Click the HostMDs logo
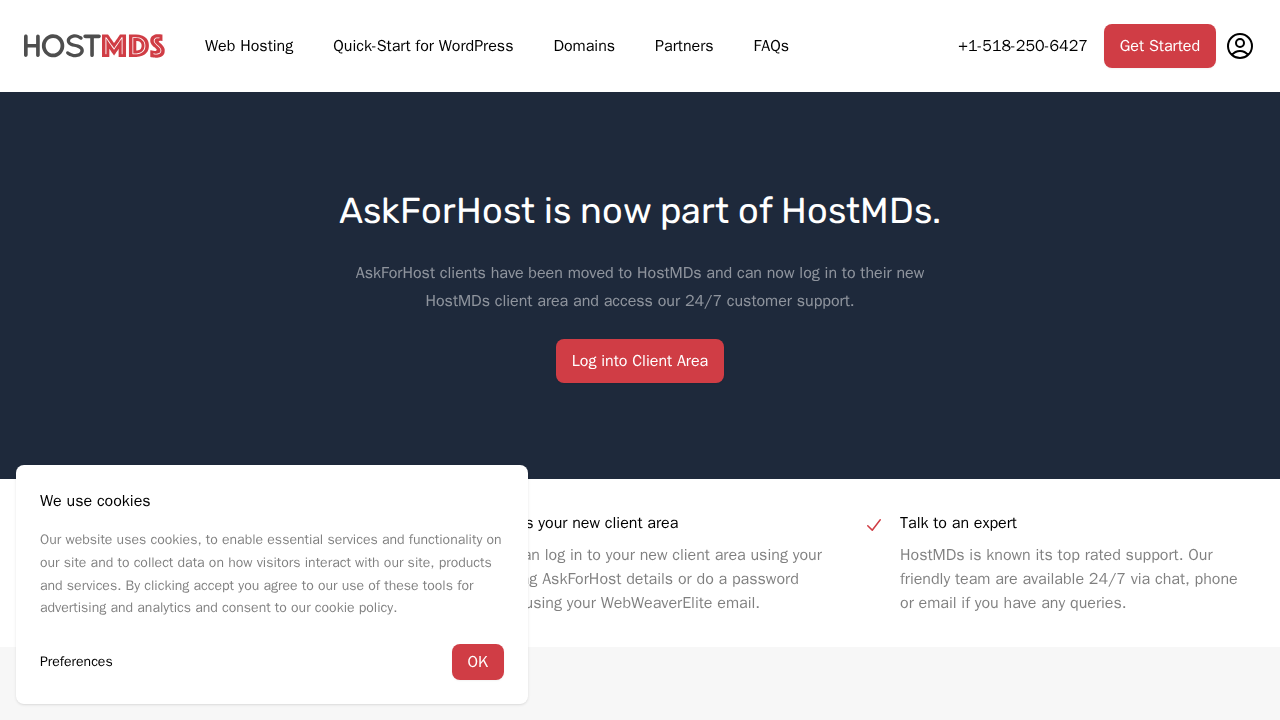The image size is (1280, 720). 94,46
